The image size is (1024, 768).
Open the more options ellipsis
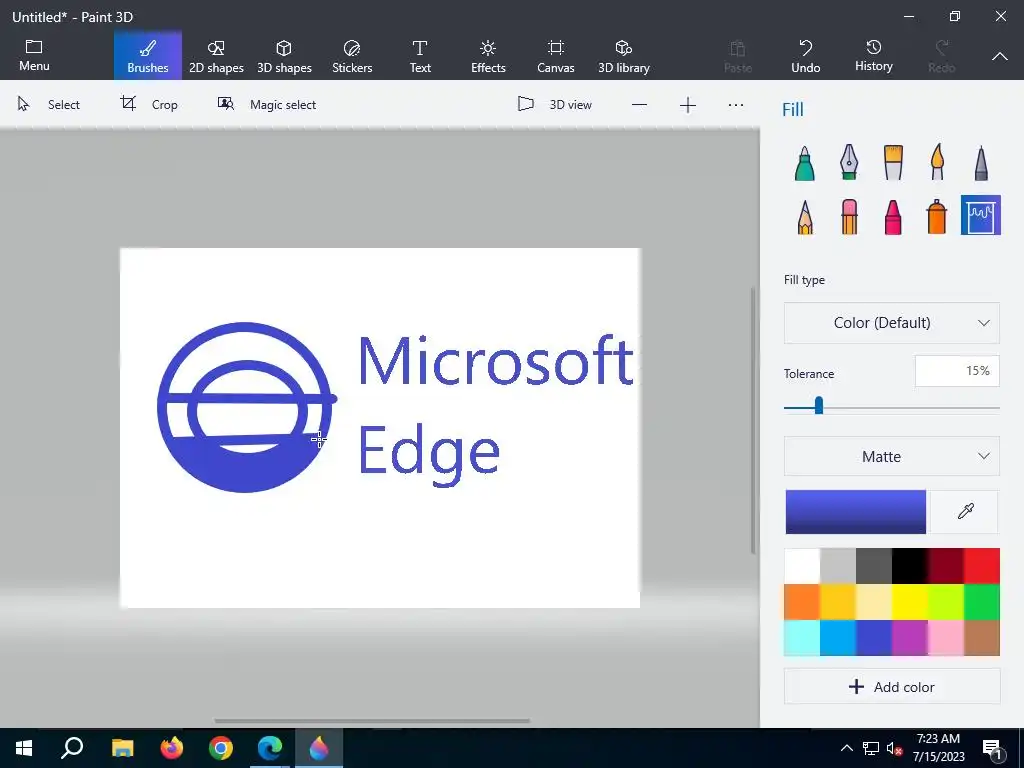(x=735, y=104)
